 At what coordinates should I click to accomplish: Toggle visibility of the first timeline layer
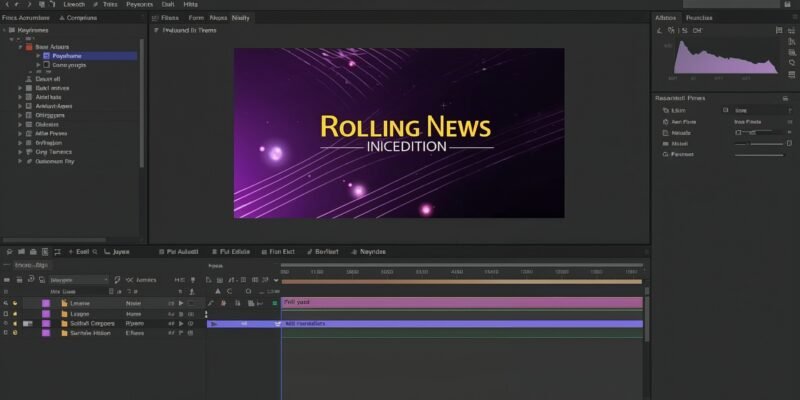5,302
